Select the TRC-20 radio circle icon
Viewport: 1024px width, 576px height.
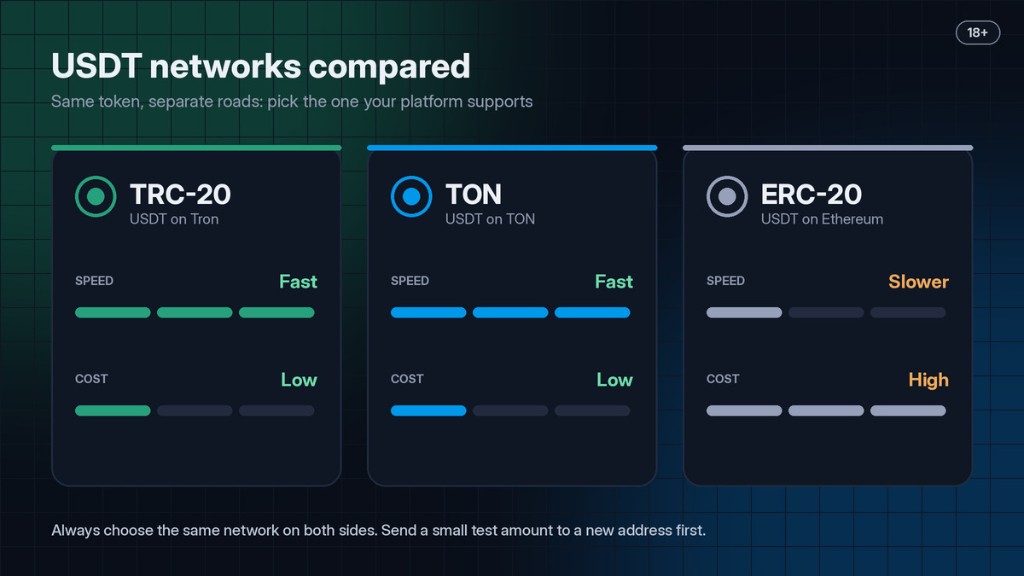coord(95,197)
